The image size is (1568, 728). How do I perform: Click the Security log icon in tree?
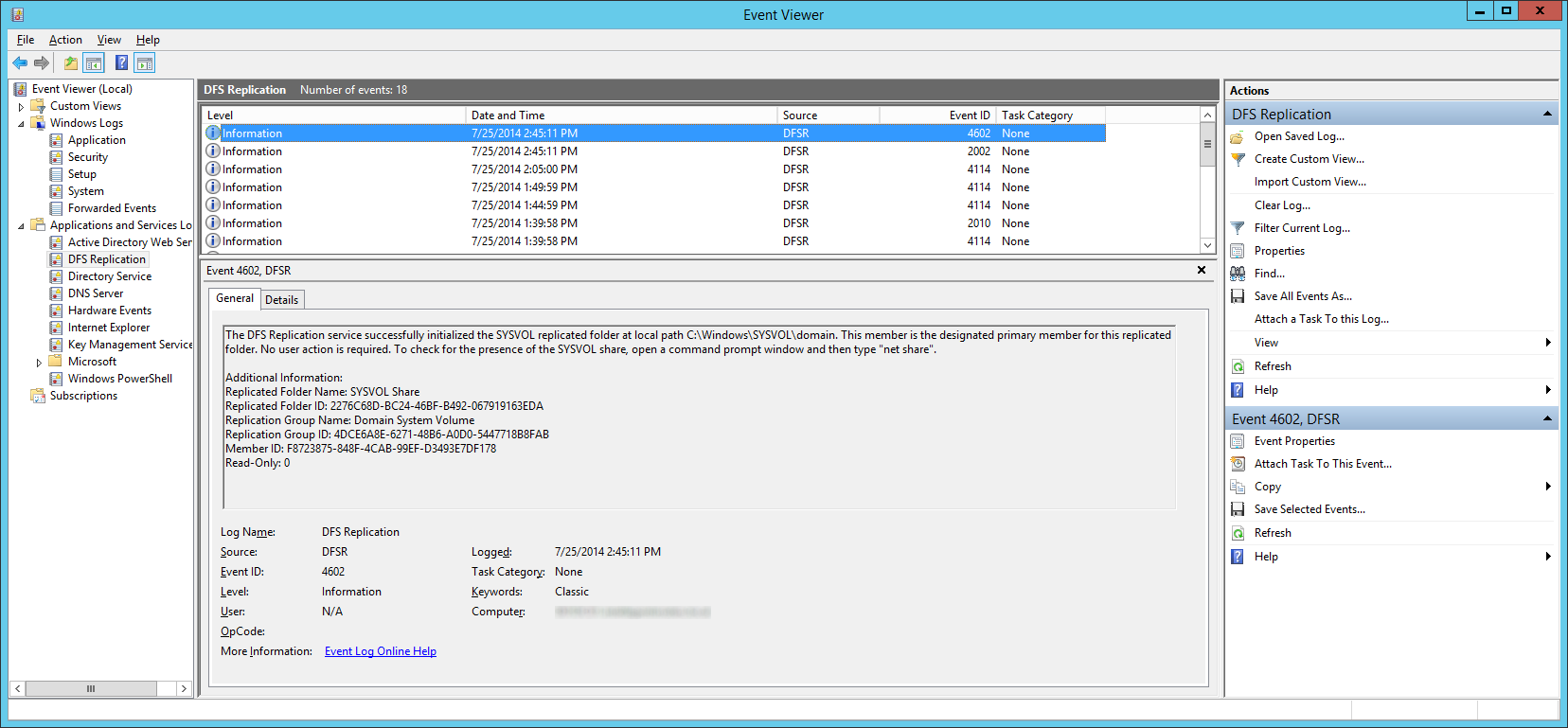[56, 157]
